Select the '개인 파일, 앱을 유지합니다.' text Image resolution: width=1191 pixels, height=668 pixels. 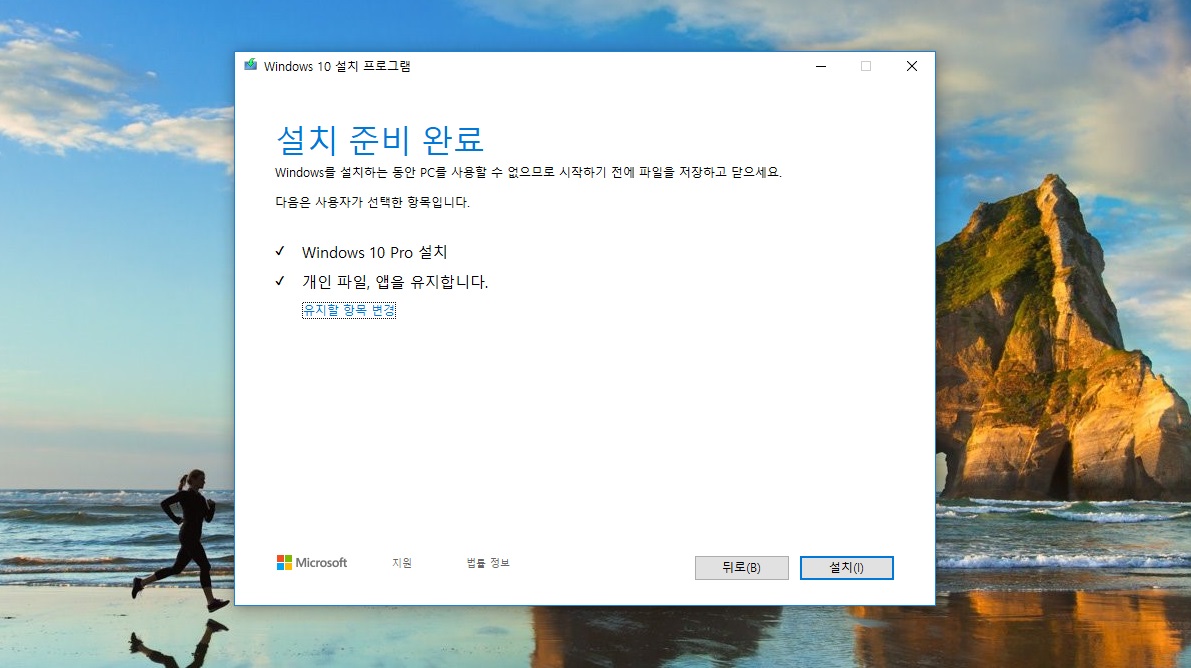point(395,282)
